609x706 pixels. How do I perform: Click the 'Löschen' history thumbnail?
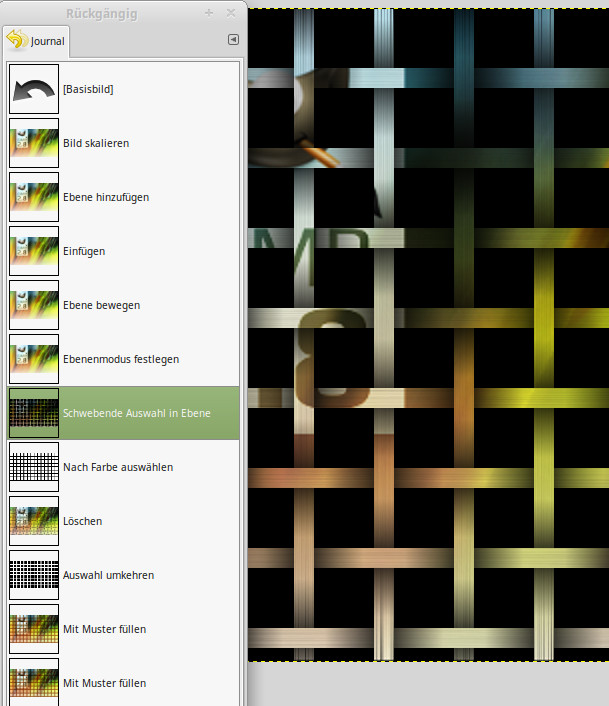[34, 521]
